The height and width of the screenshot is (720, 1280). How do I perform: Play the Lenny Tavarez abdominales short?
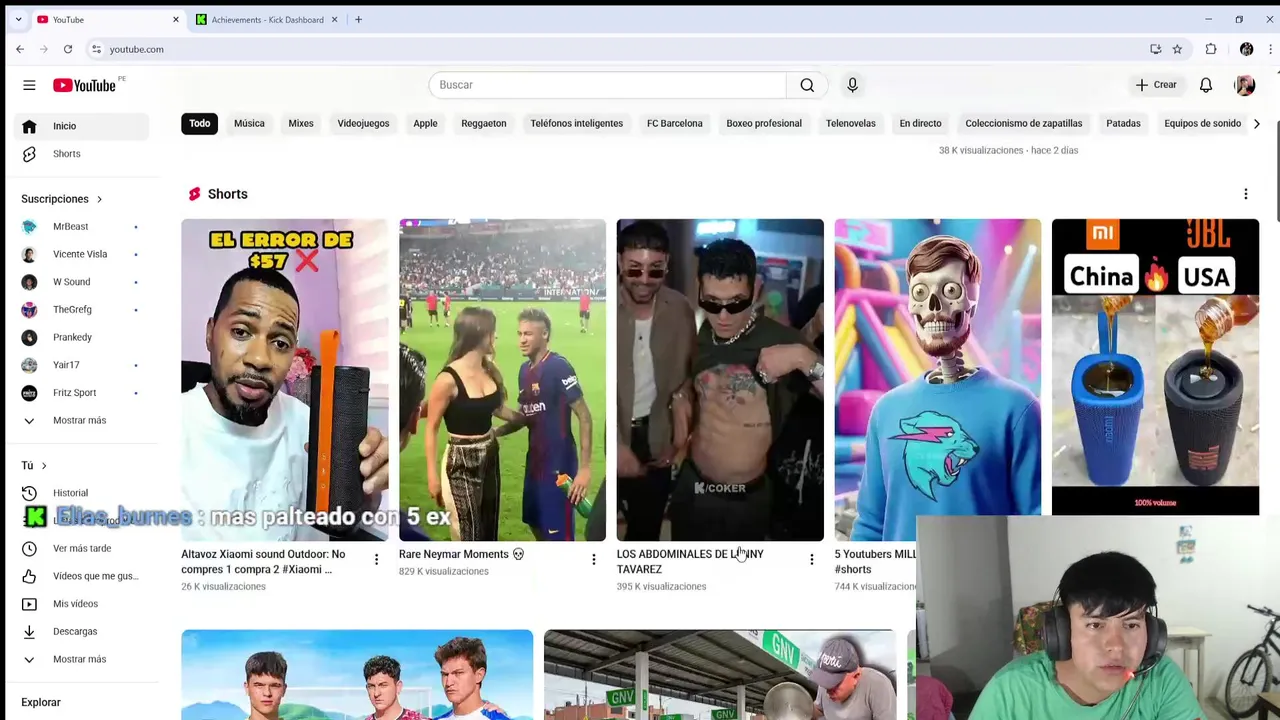click(x=720, y=380)
